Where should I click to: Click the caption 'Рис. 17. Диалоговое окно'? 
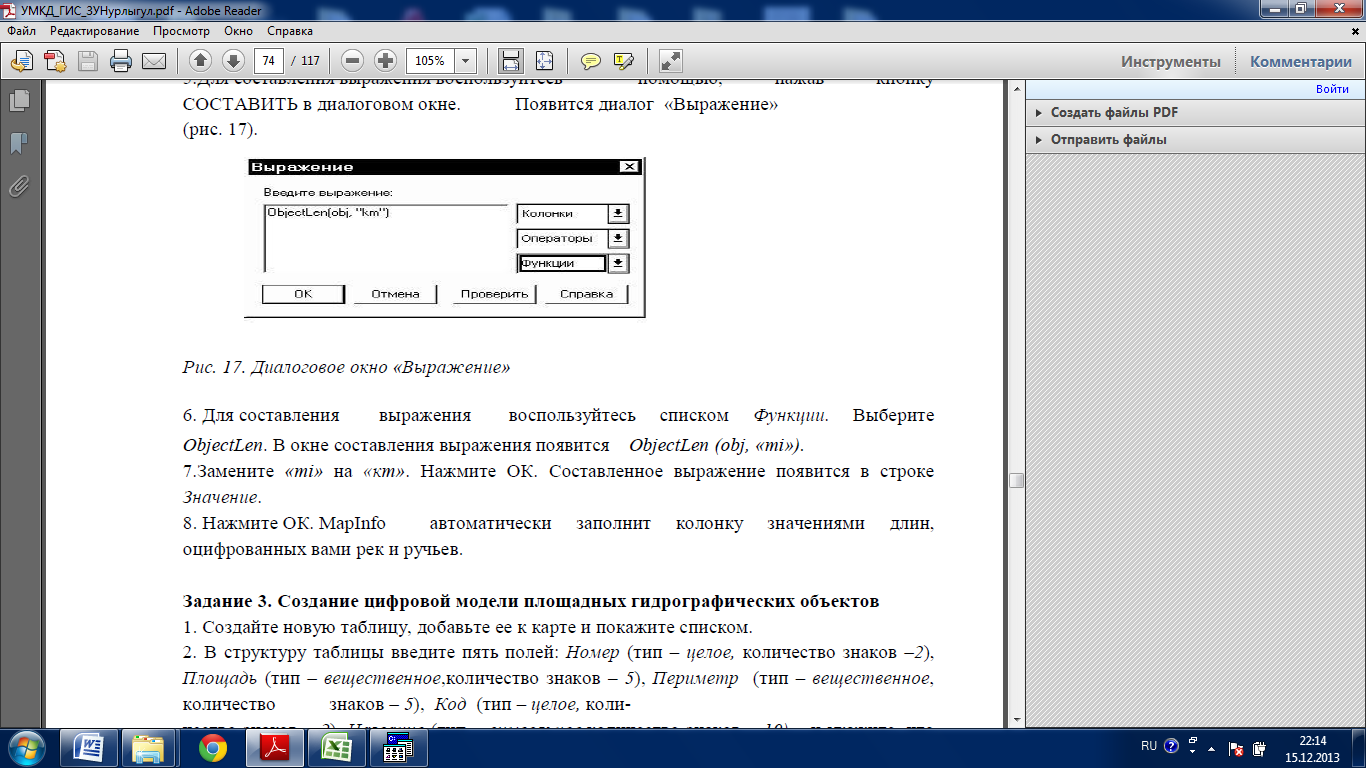pyautogui.click(x=287, y=367)
